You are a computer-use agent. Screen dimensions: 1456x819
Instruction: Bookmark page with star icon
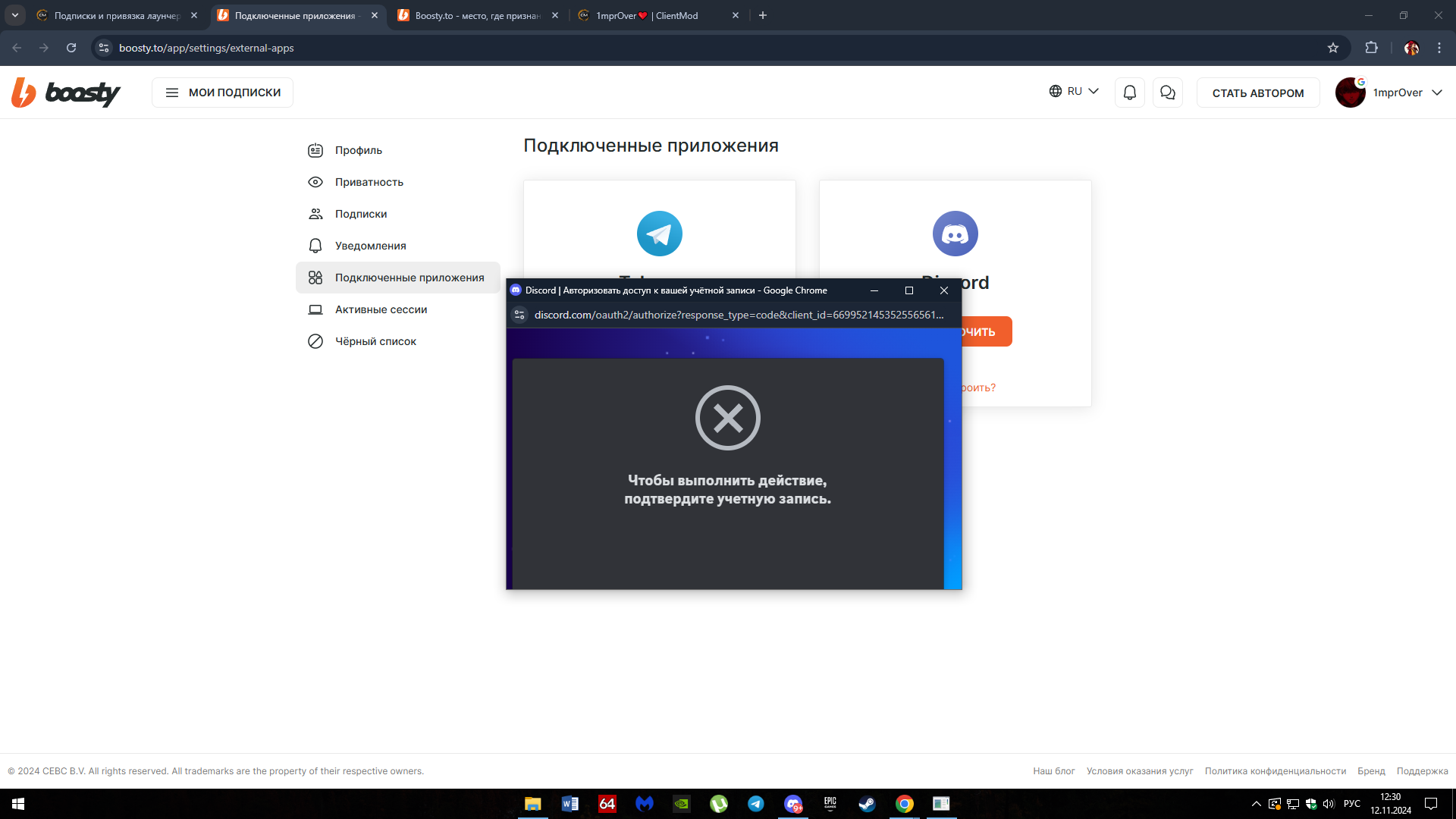[x=1333, y=48]
